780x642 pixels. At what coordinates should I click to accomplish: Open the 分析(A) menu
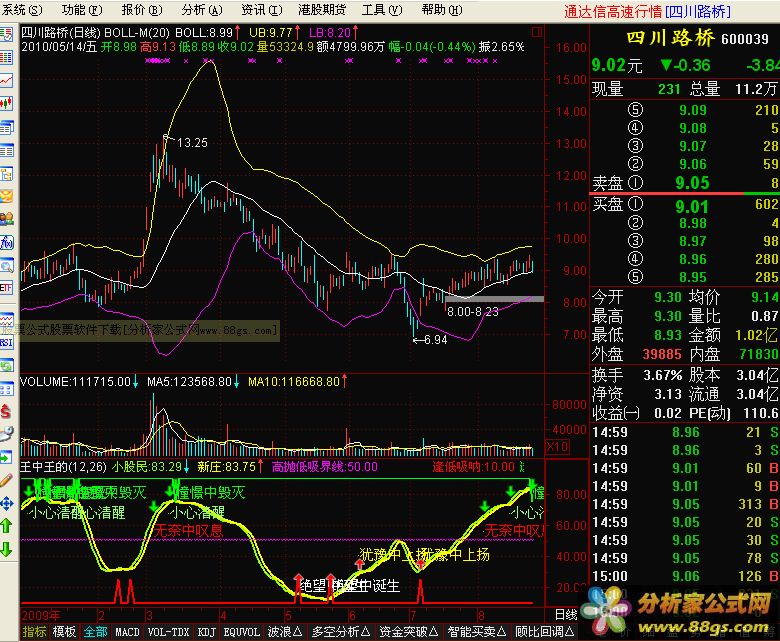pos(202,10)
